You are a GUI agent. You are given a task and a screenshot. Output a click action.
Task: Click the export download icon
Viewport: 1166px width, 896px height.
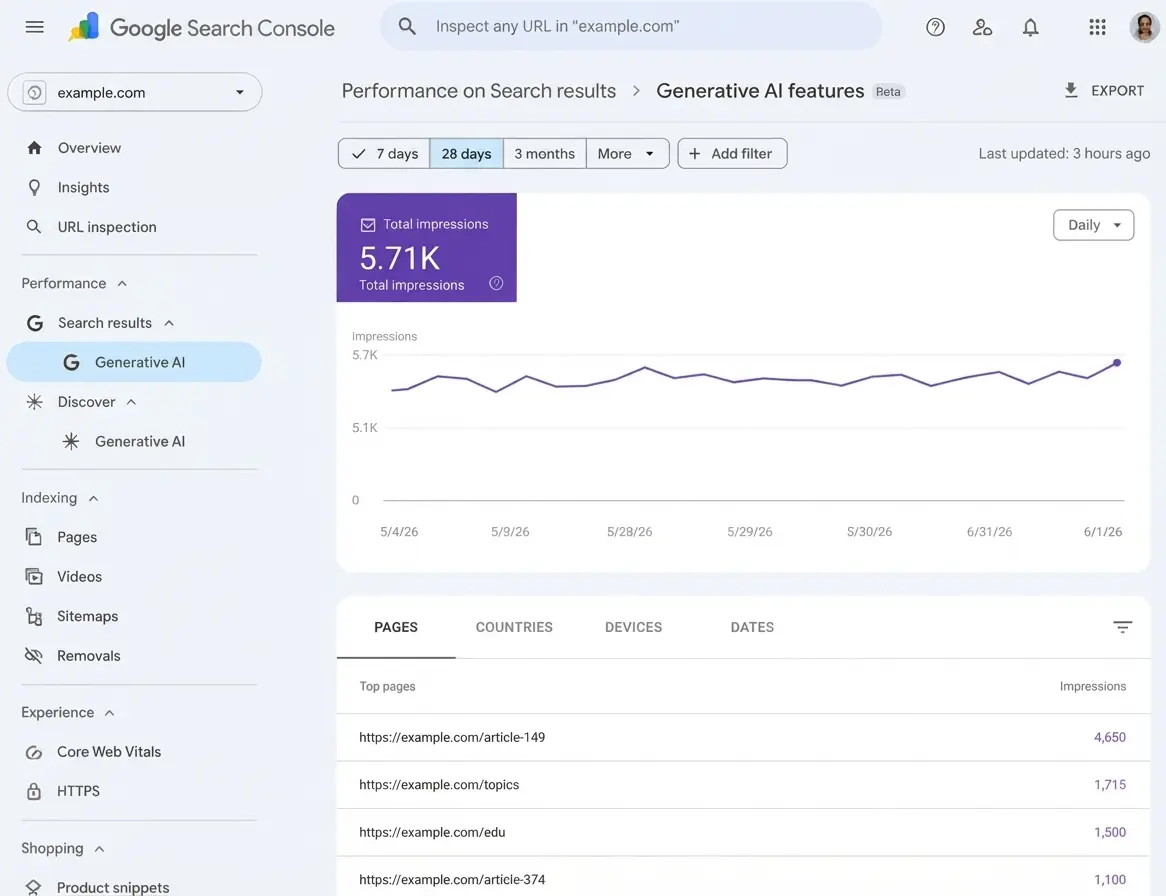[1071, 90]
